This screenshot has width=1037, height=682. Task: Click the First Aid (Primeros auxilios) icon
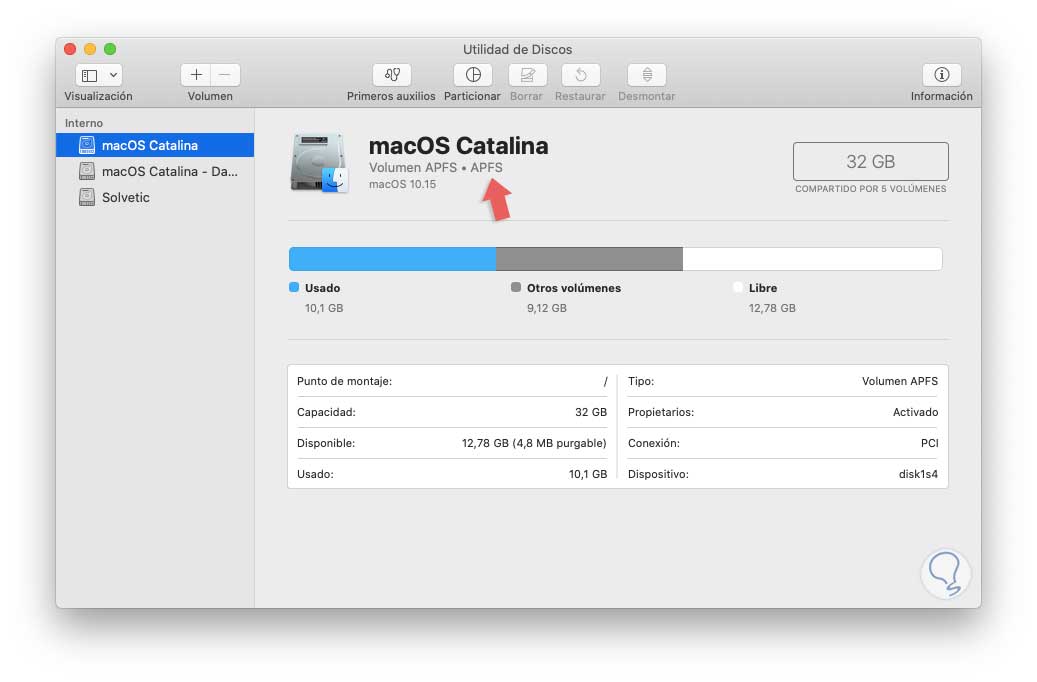(391, 75)
